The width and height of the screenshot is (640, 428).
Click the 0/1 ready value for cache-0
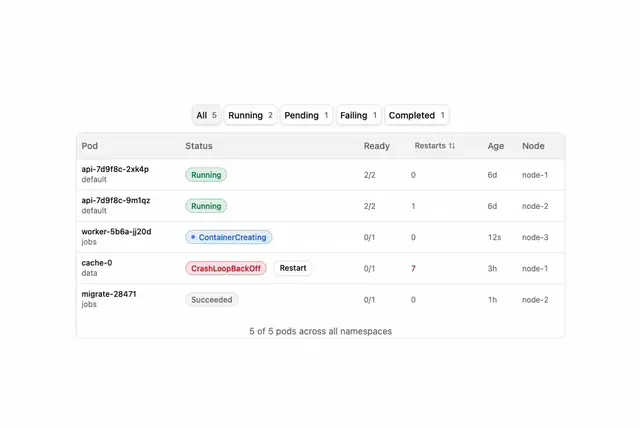[x=369, y=268]
